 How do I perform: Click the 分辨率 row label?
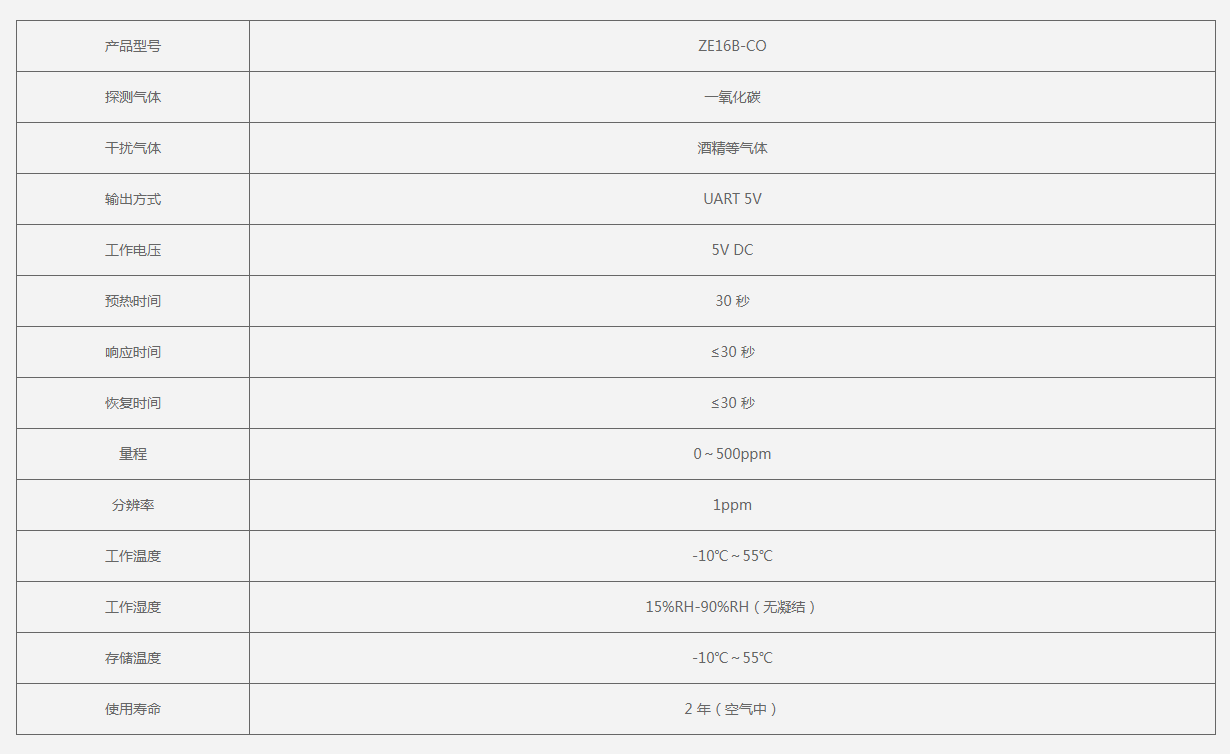[133, 506]
